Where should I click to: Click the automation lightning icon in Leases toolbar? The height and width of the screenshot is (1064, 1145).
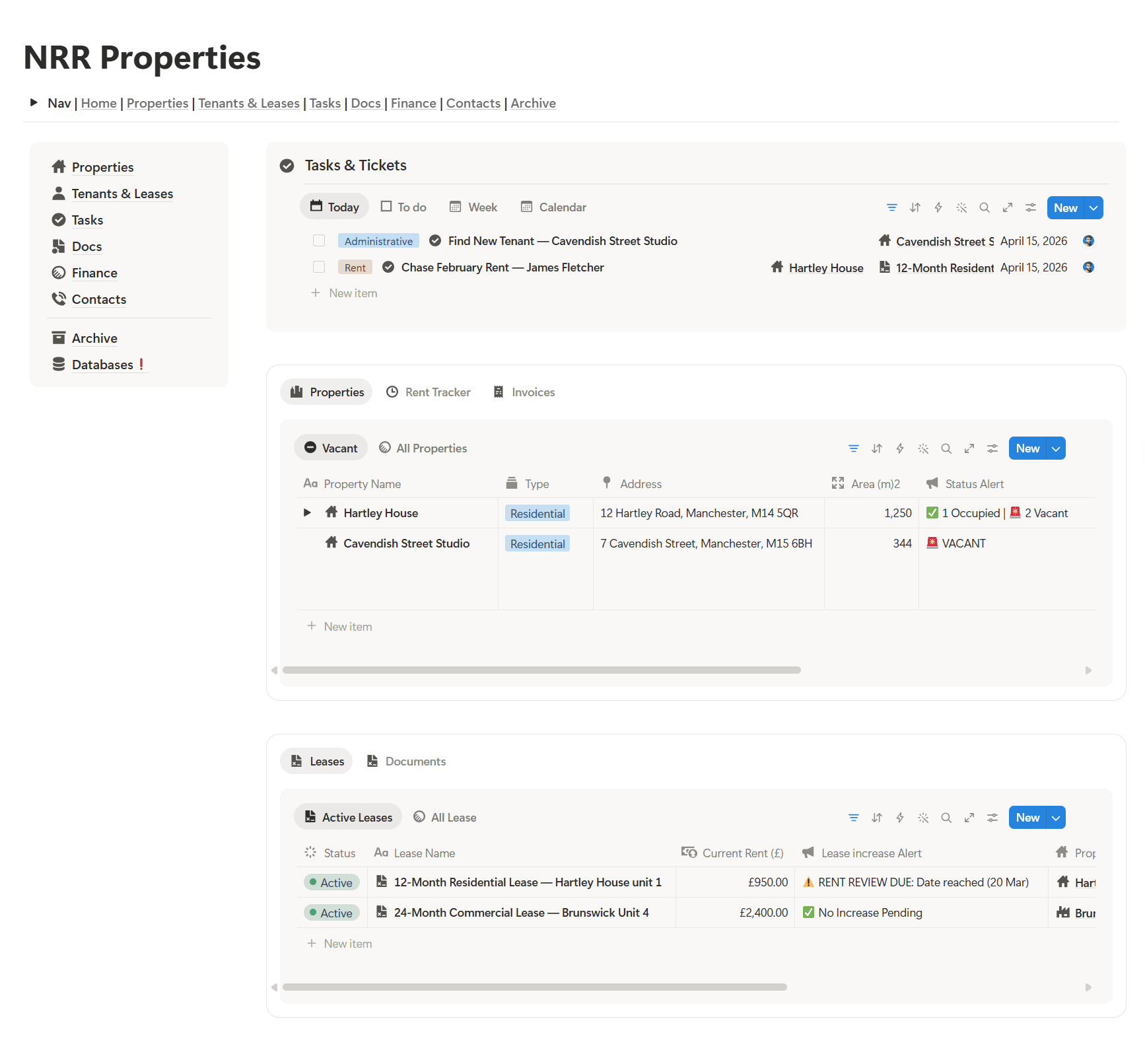pyautogui.click(x=900, y=817)
